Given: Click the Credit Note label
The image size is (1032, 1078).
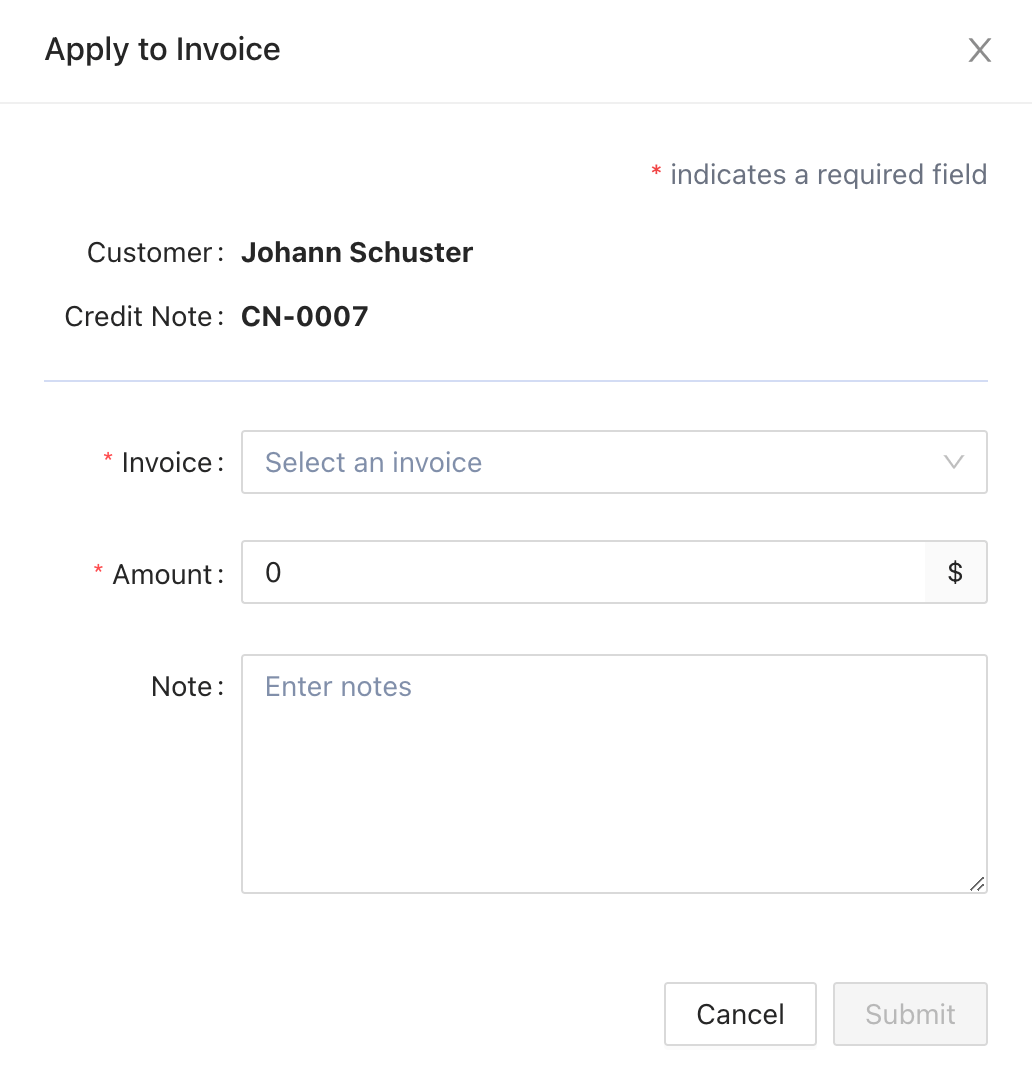Looking at the screenshot, I should (x=139, y=317).
